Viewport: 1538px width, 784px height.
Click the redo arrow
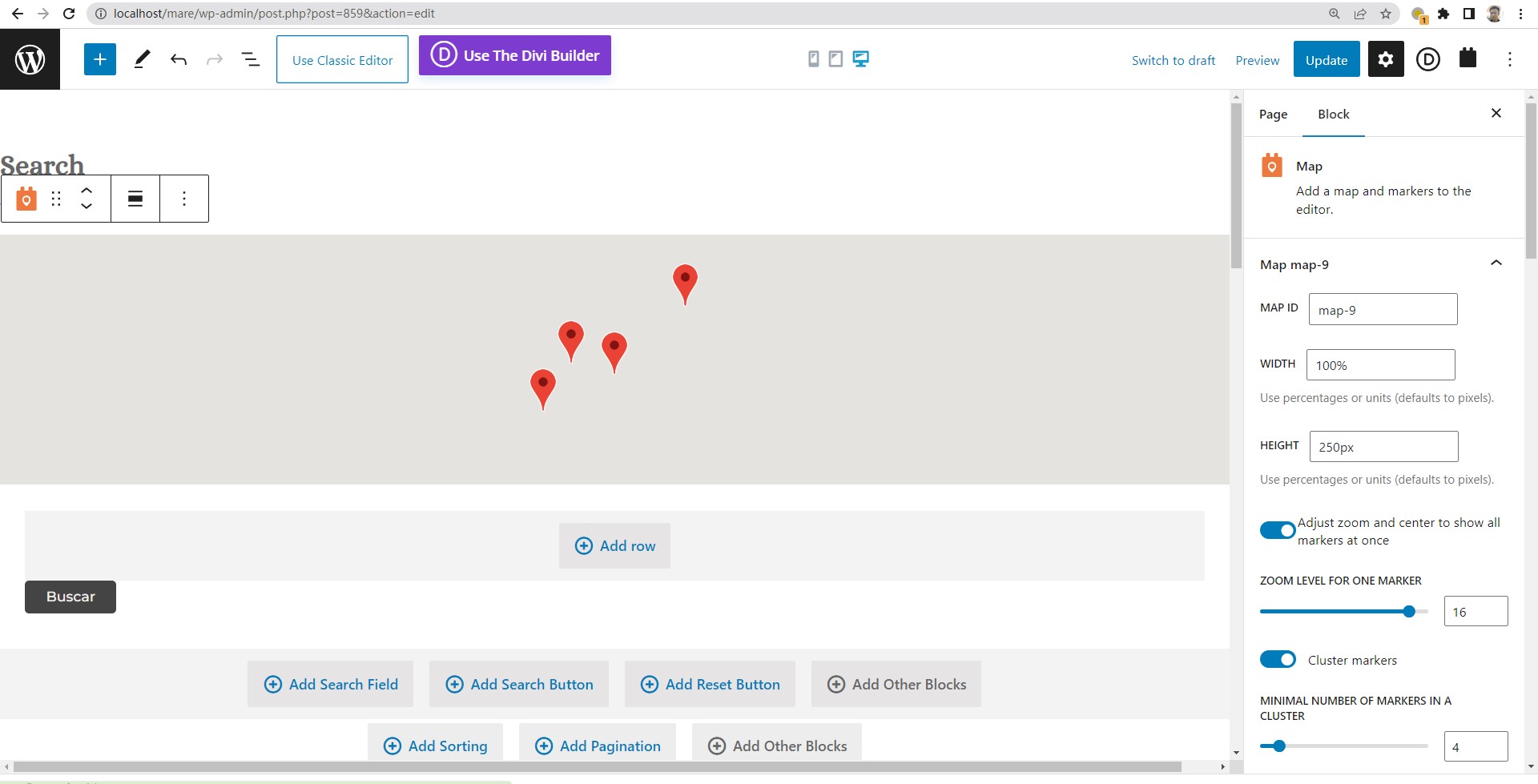[x=214, y=59]
